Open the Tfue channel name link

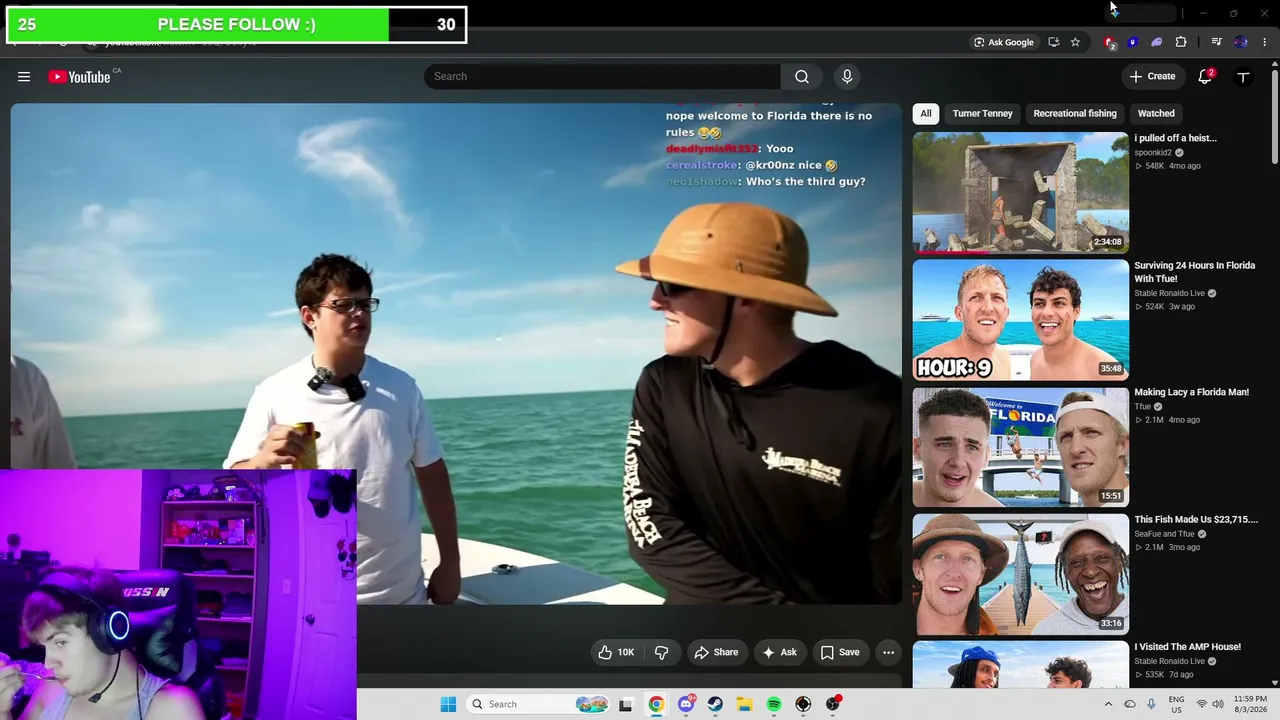(1142, 407)
